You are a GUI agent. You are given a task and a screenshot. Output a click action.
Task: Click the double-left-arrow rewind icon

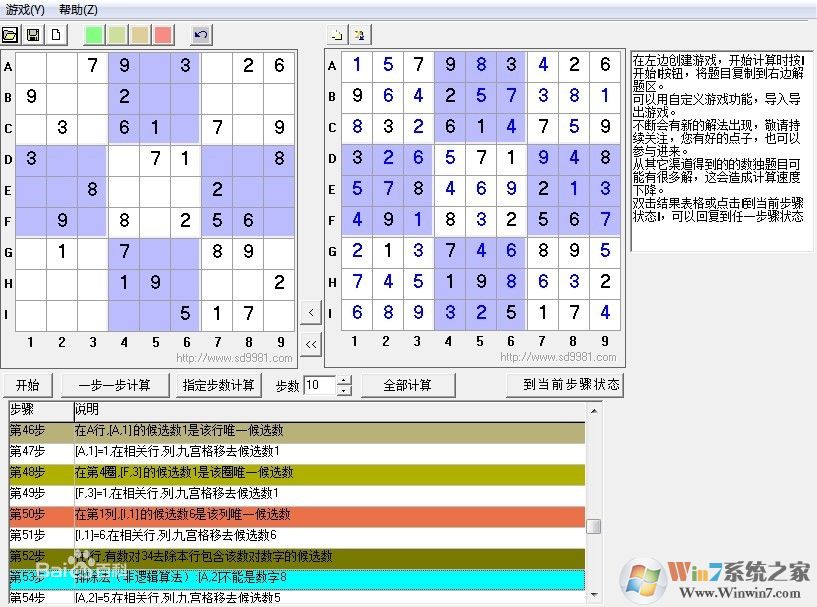coord(310,343)
